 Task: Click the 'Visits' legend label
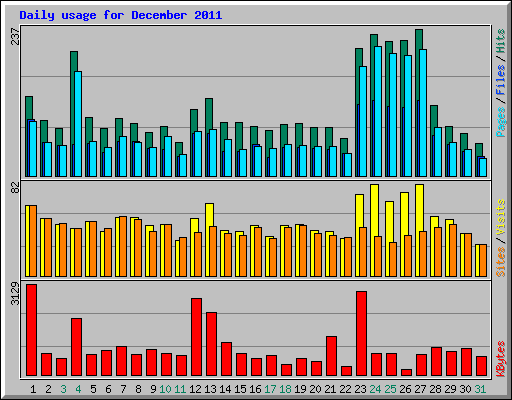point(501,218)
